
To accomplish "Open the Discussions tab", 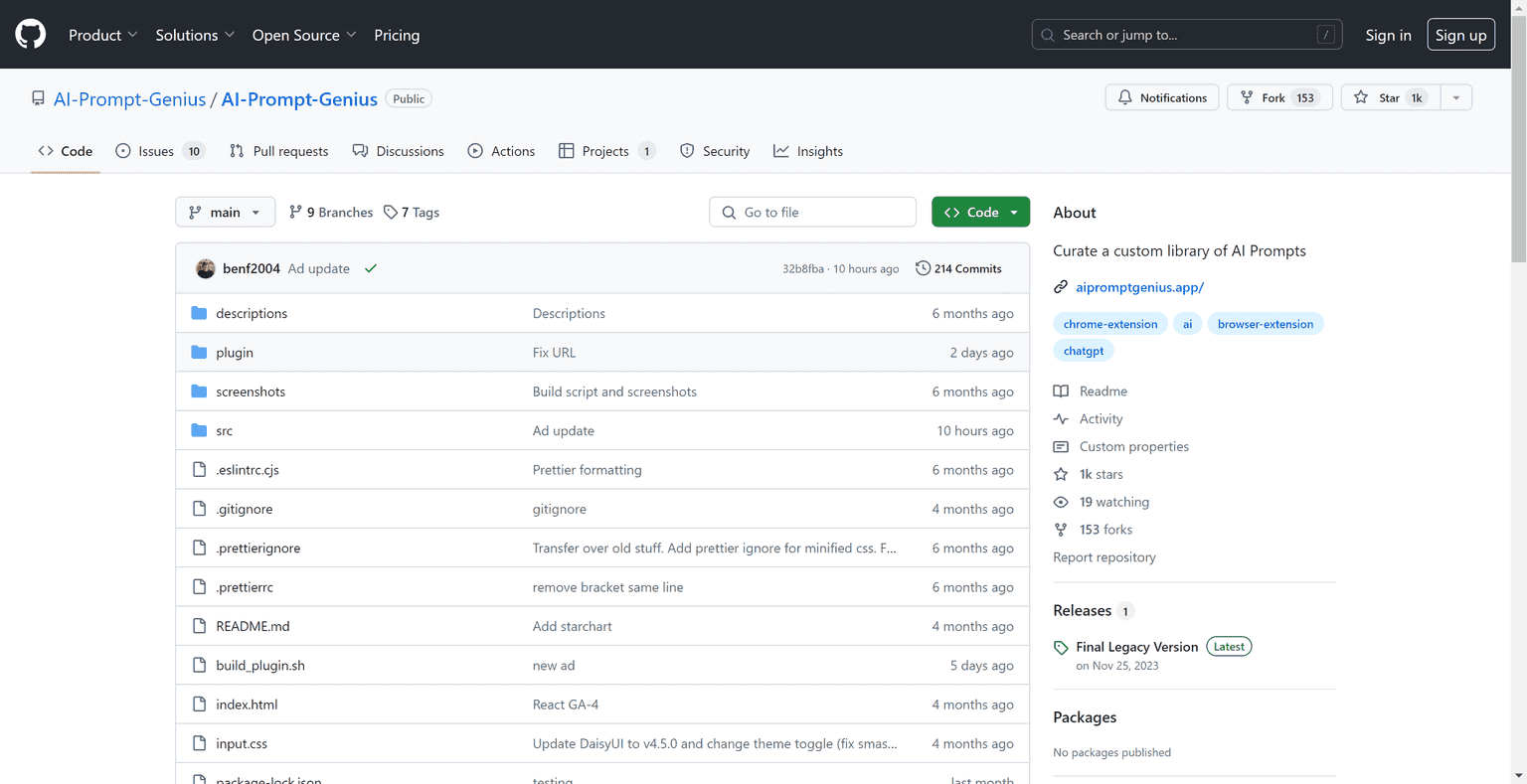I will click(x=398, y=151).
